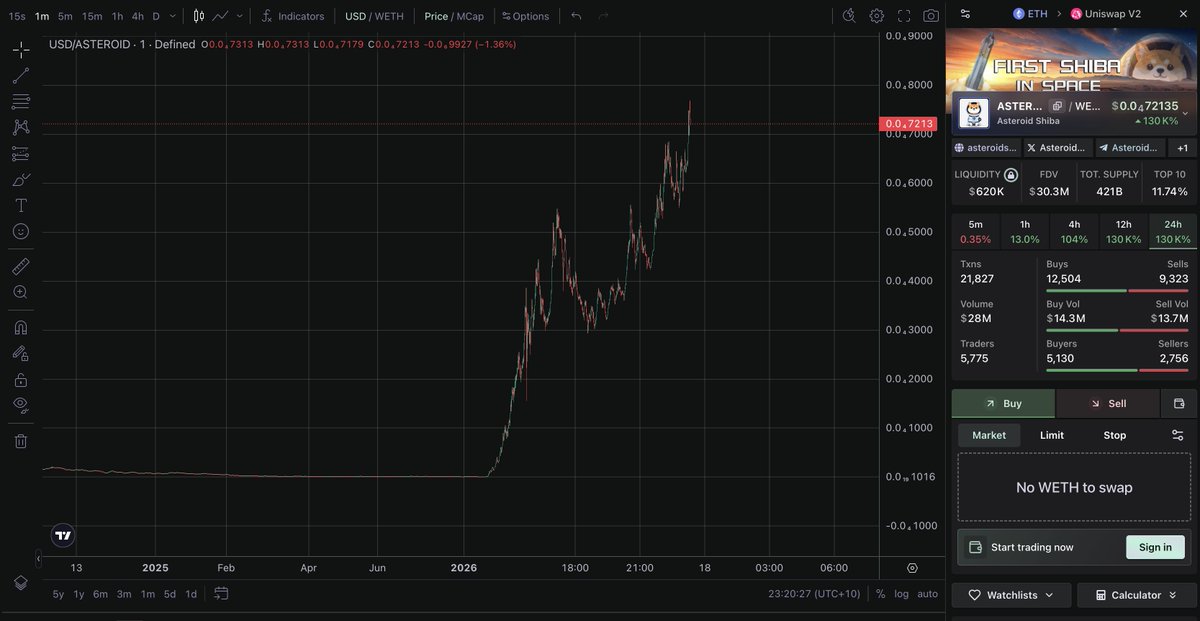Select the text annotation tool
The height and width of the screenshot is (621, 1200).
pyautogui.click(x=21, y=205)
